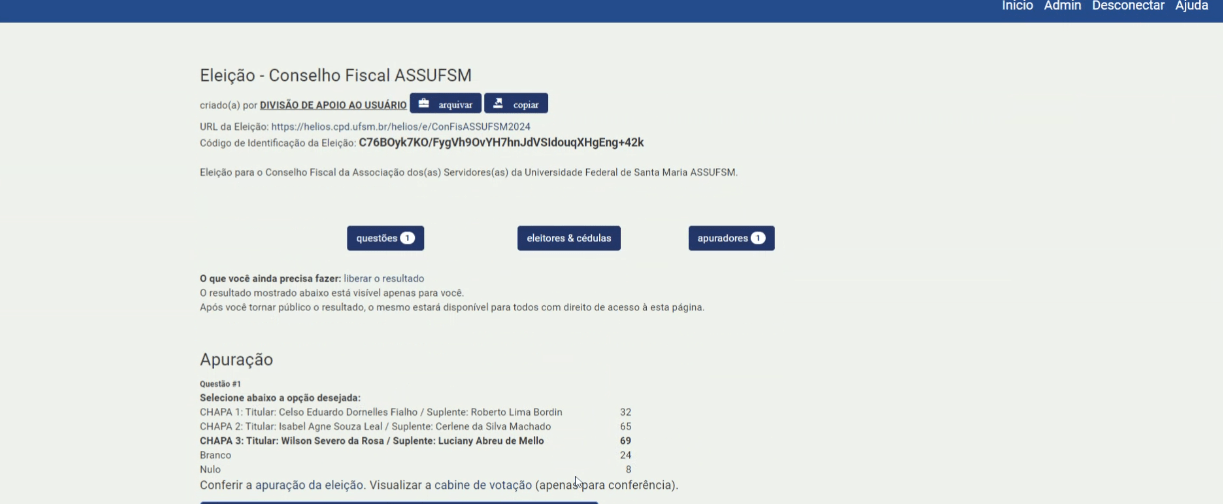Click the election identification code text
This screenshot has height=504, width=1223.
tap(501, 143)
